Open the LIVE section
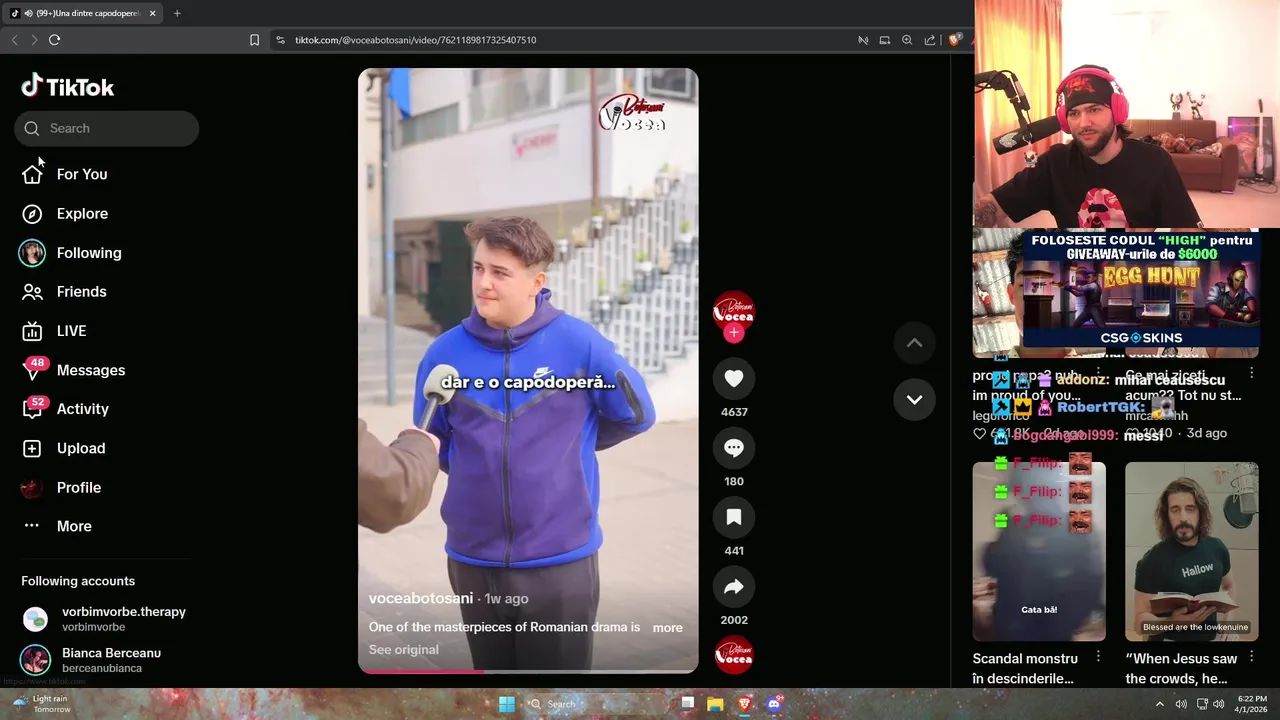Image resolution: width=1280 pixels, height=720 pixels. click(55, 331)
